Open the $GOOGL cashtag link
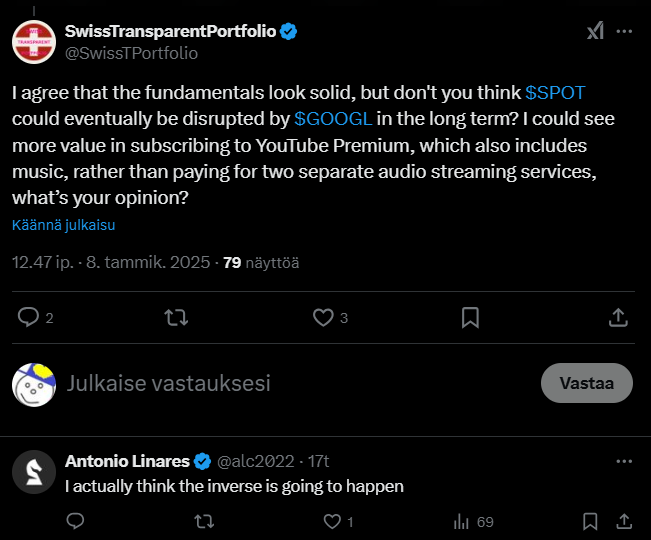 (335, 119)
